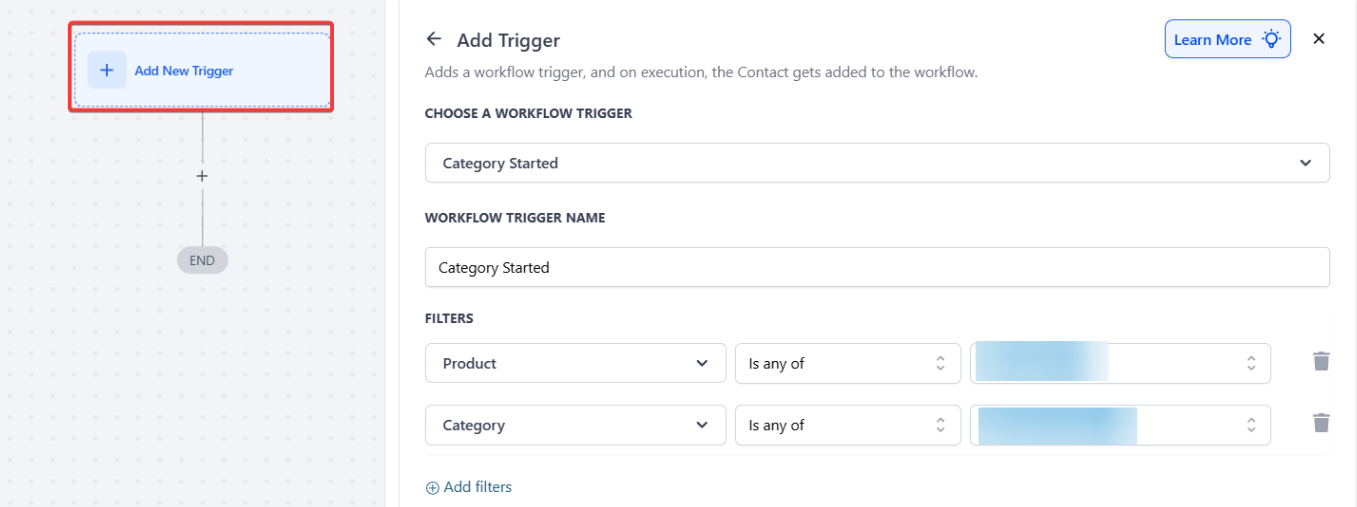The height and width of the screenshot is (507, 1357).
Task: Expand the Product filter field dropdown
Action: coord(701,364)
